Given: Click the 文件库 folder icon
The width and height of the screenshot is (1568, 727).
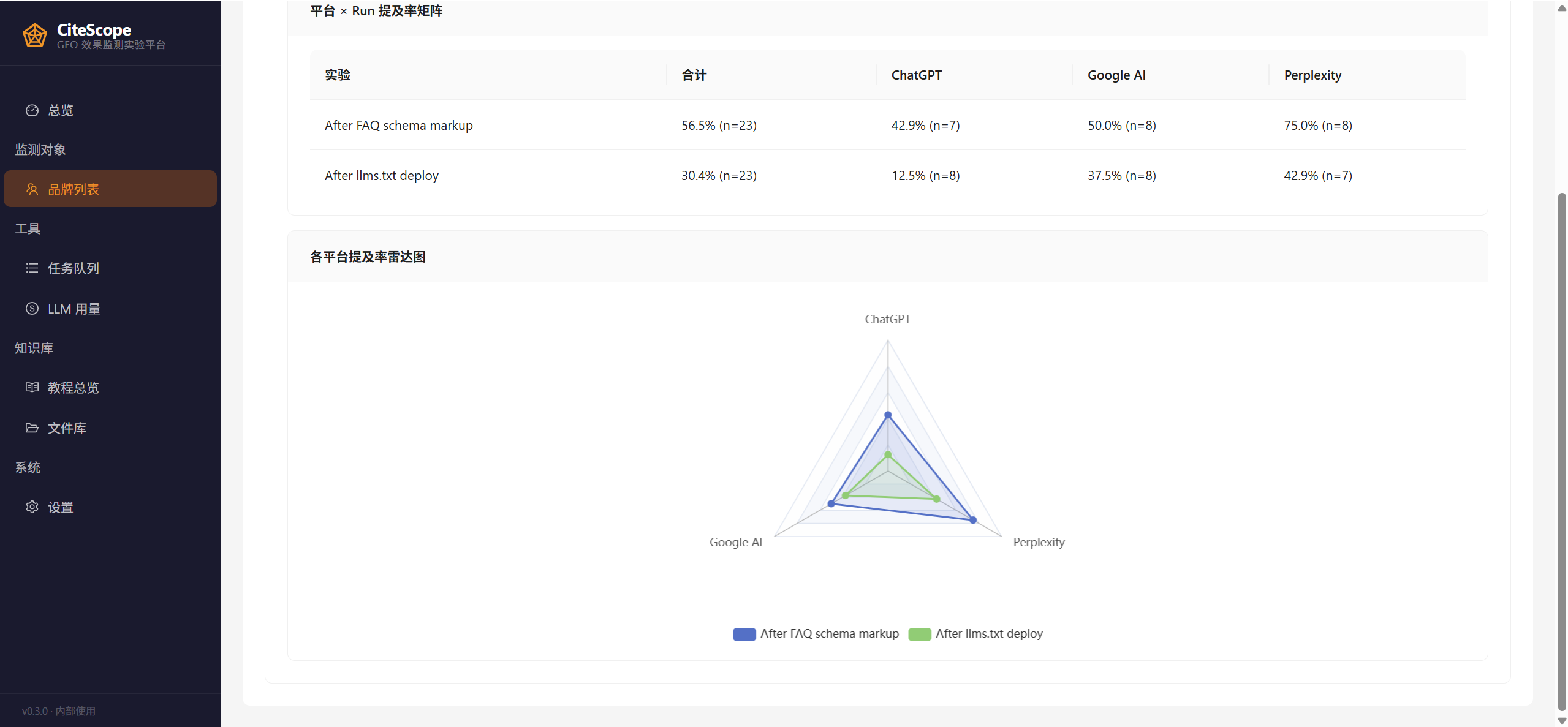Looking at the screenshot, I should [32, 428].
